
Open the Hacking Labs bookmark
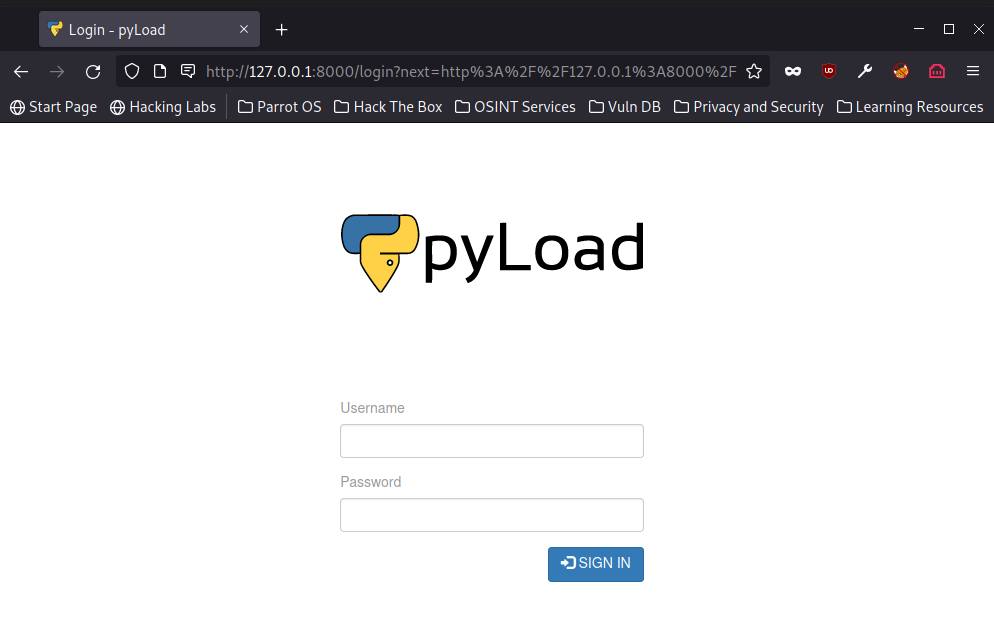tap(163, 107)
